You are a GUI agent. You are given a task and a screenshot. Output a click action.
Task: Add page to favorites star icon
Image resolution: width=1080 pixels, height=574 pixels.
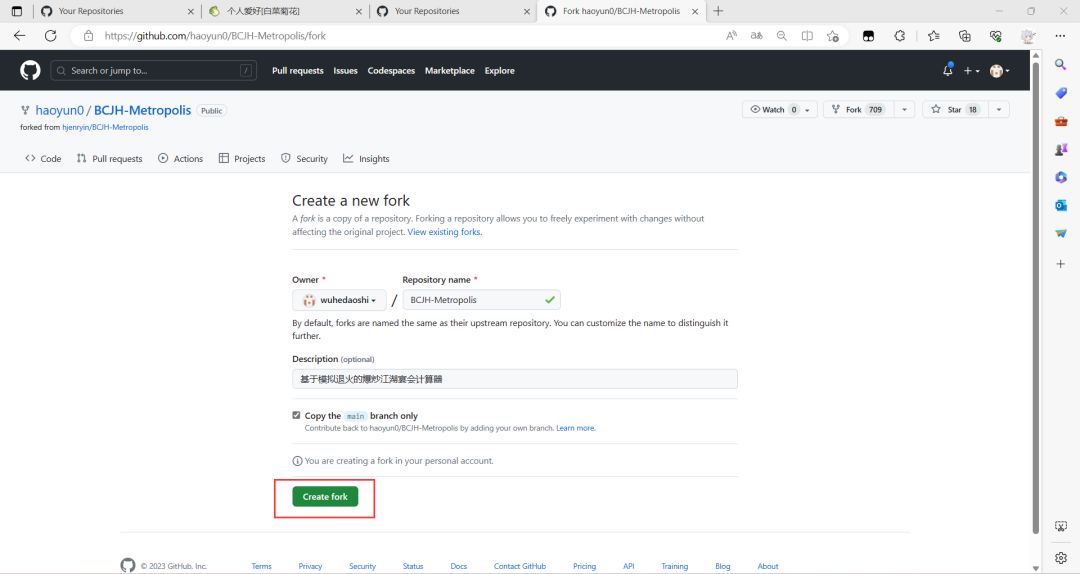(833, 36)
